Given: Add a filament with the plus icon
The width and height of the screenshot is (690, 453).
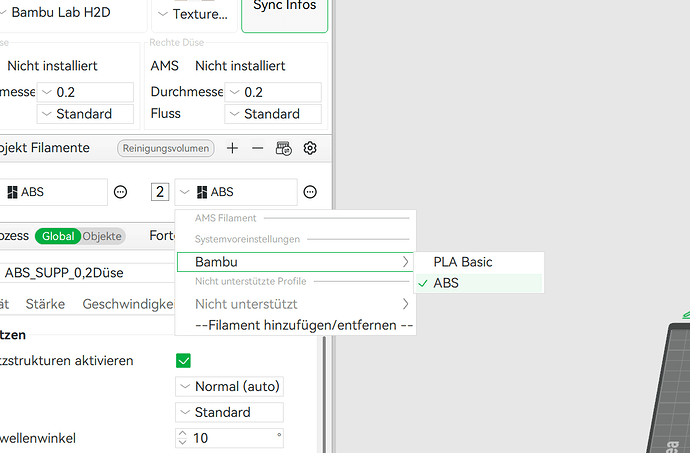Looking at the screenshot, I should coord(232,148).
